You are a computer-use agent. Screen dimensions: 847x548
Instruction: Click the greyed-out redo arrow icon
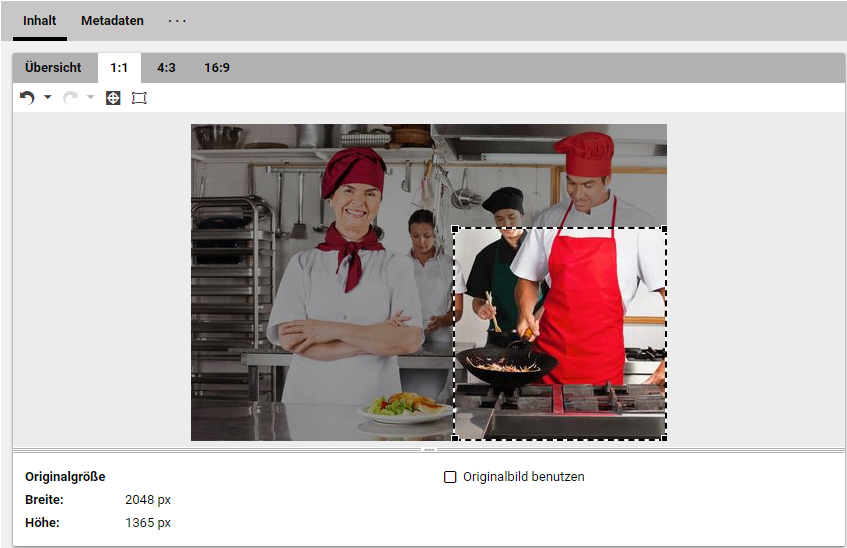pos(70,98)
